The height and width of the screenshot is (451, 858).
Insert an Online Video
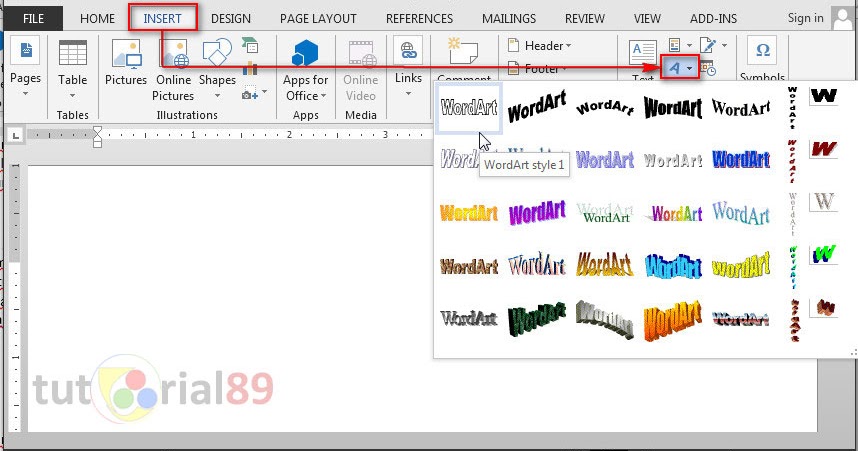[x=361, y=70]
